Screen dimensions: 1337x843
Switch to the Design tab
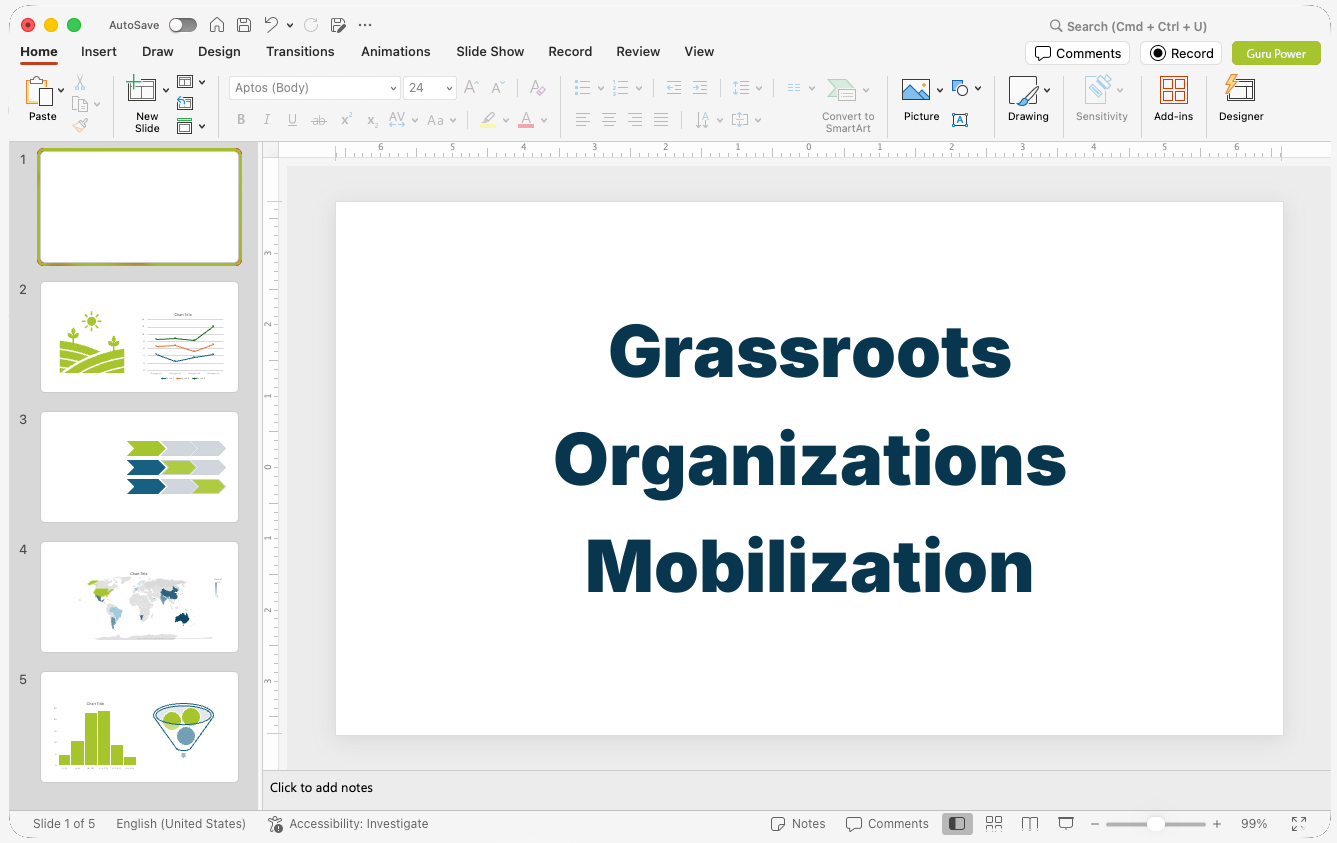(x=219, y=51)
